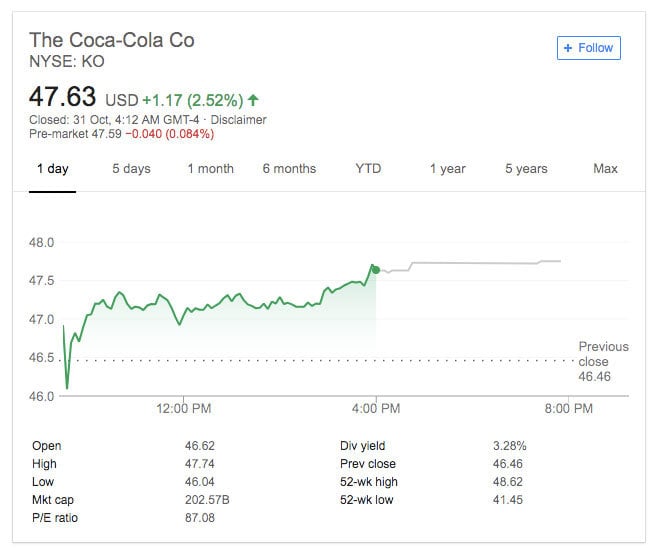Click the green up arrow icon

tap(253, 100)
